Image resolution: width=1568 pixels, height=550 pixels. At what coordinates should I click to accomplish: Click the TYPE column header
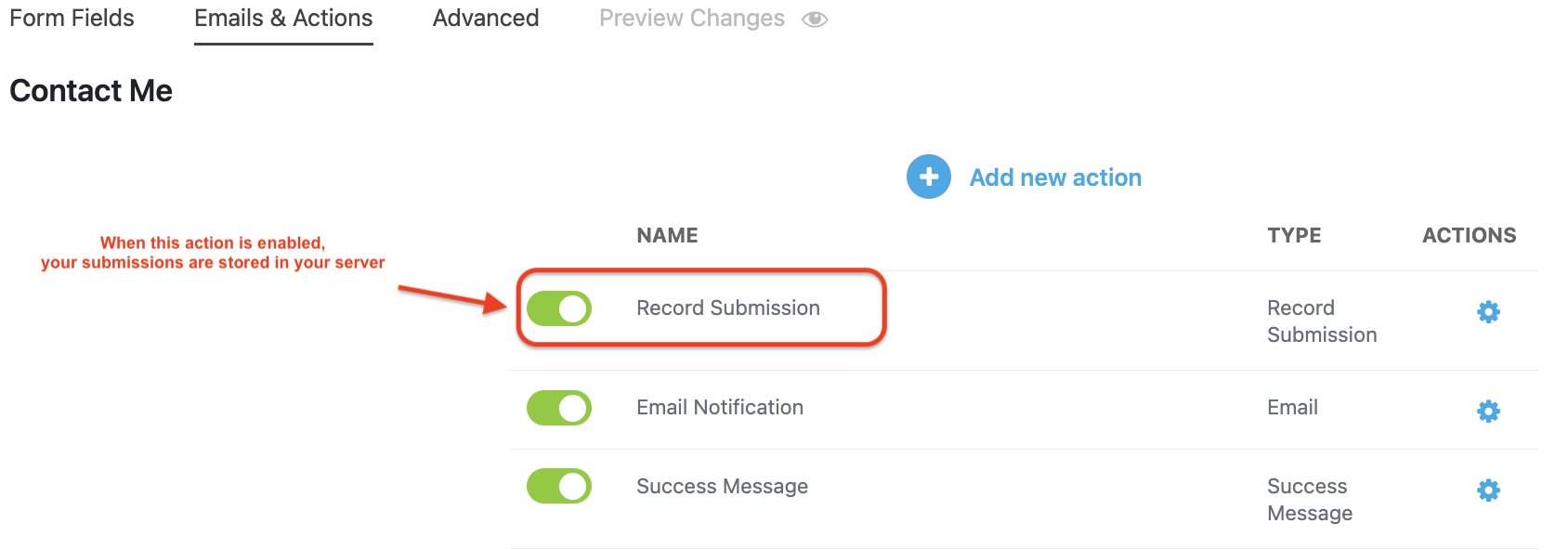click(x=1294, y=236)
